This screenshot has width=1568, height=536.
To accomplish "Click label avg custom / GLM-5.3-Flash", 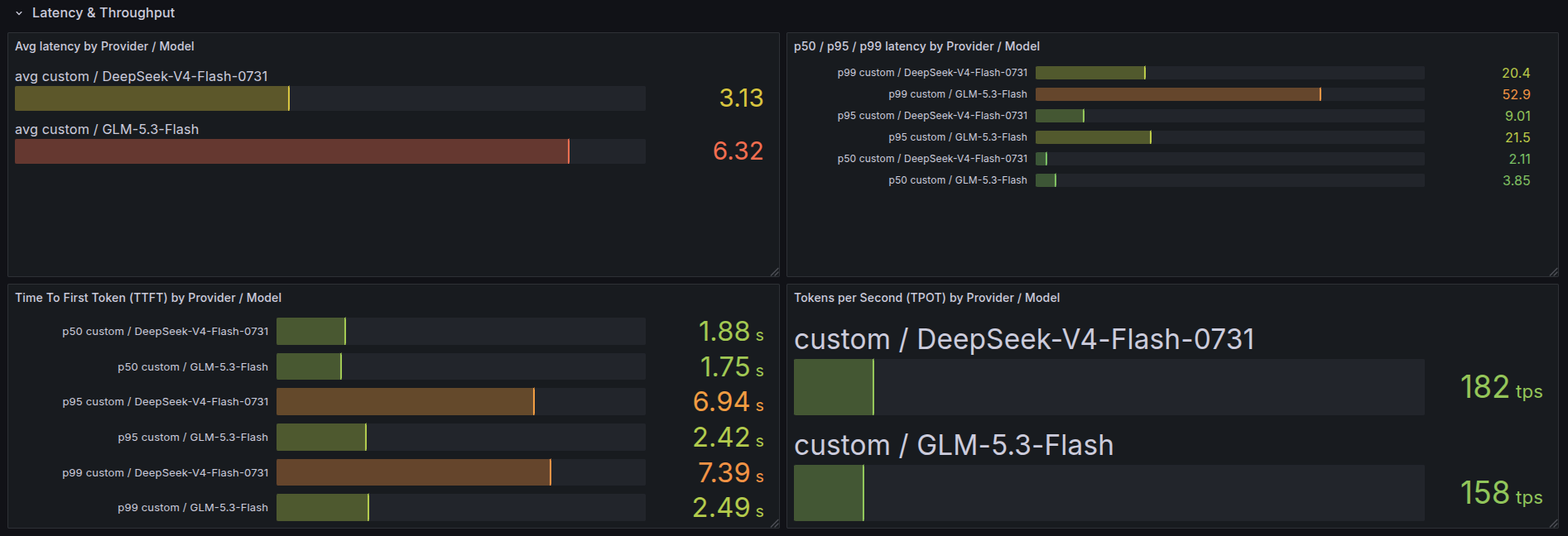I will (107, 129).
